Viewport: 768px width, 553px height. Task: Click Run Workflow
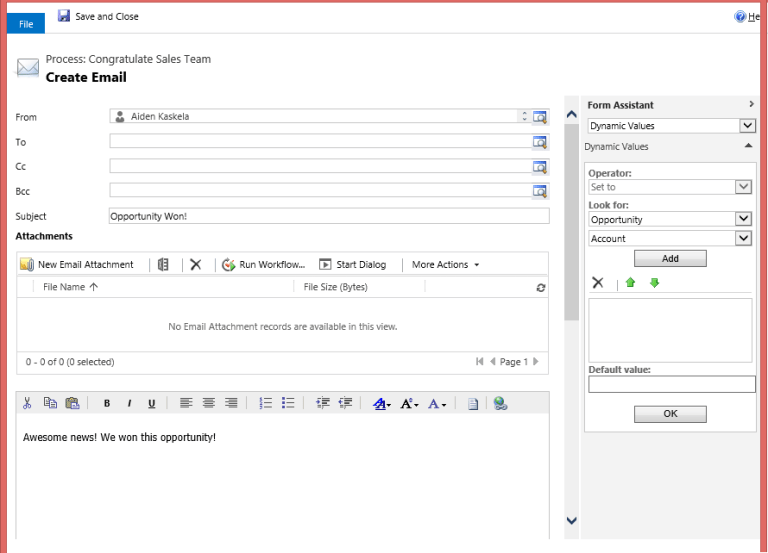point(264,264)
